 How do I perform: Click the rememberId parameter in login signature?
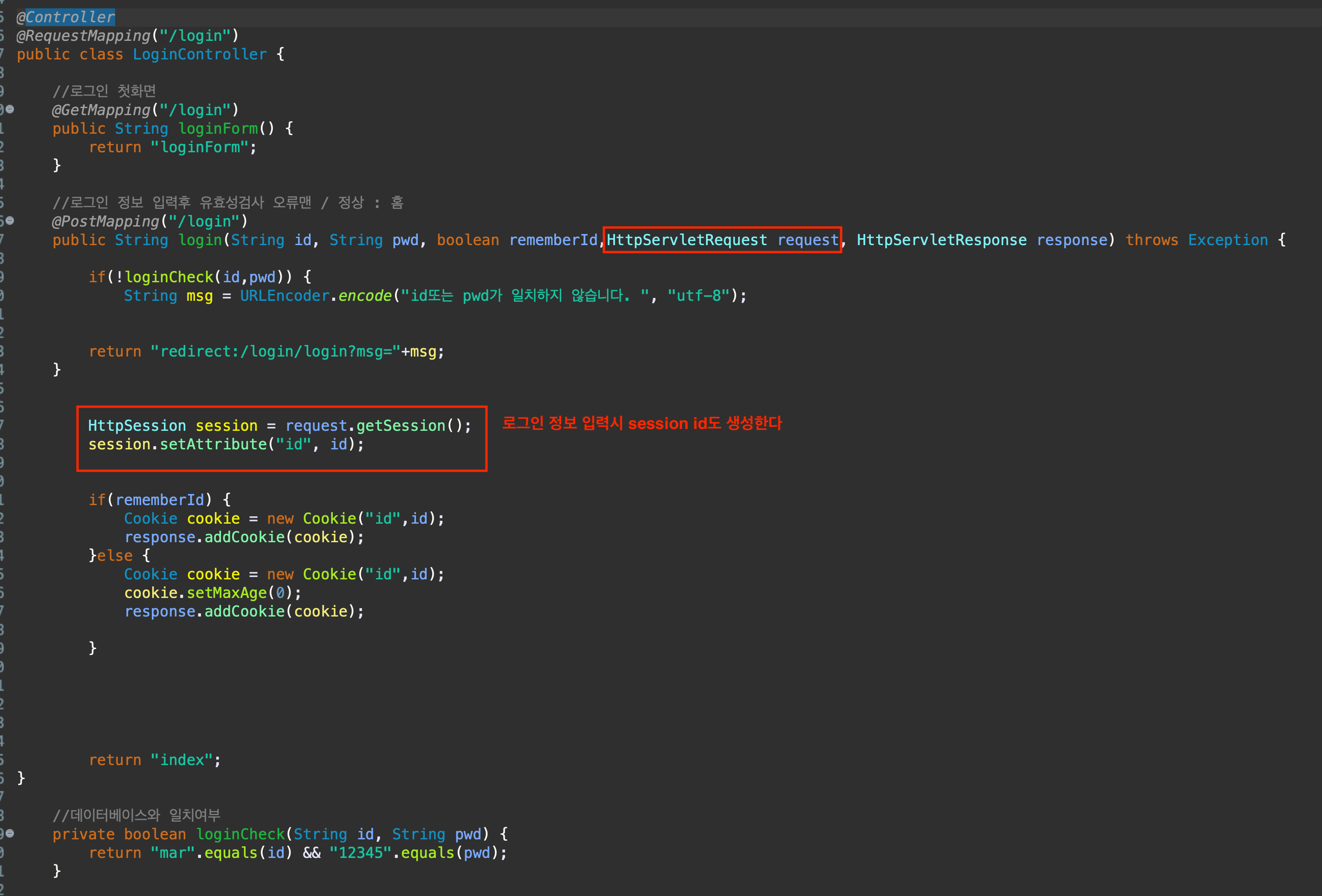pyautogui.click(x=553, y=240)
